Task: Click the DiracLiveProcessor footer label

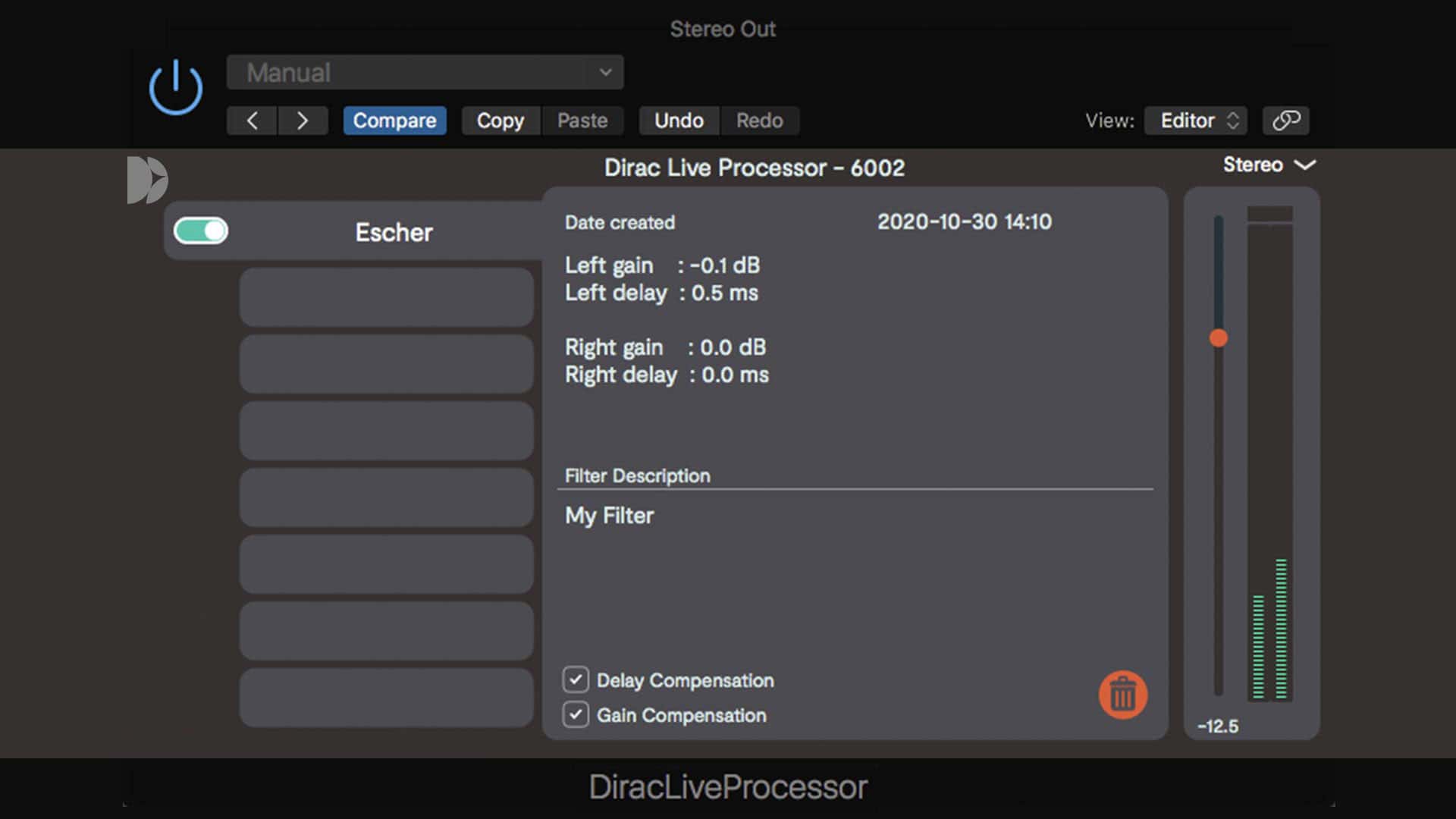Action: (728, 787)
